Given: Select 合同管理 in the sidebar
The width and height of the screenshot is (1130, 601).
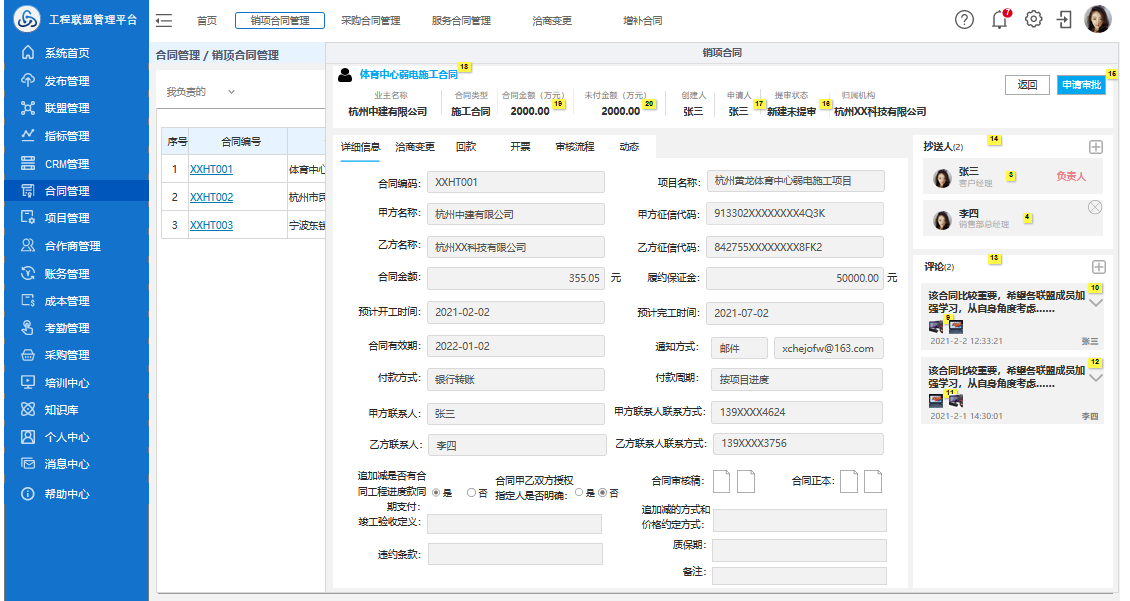Looking at the screenshot, I should [x=76, y=191].
